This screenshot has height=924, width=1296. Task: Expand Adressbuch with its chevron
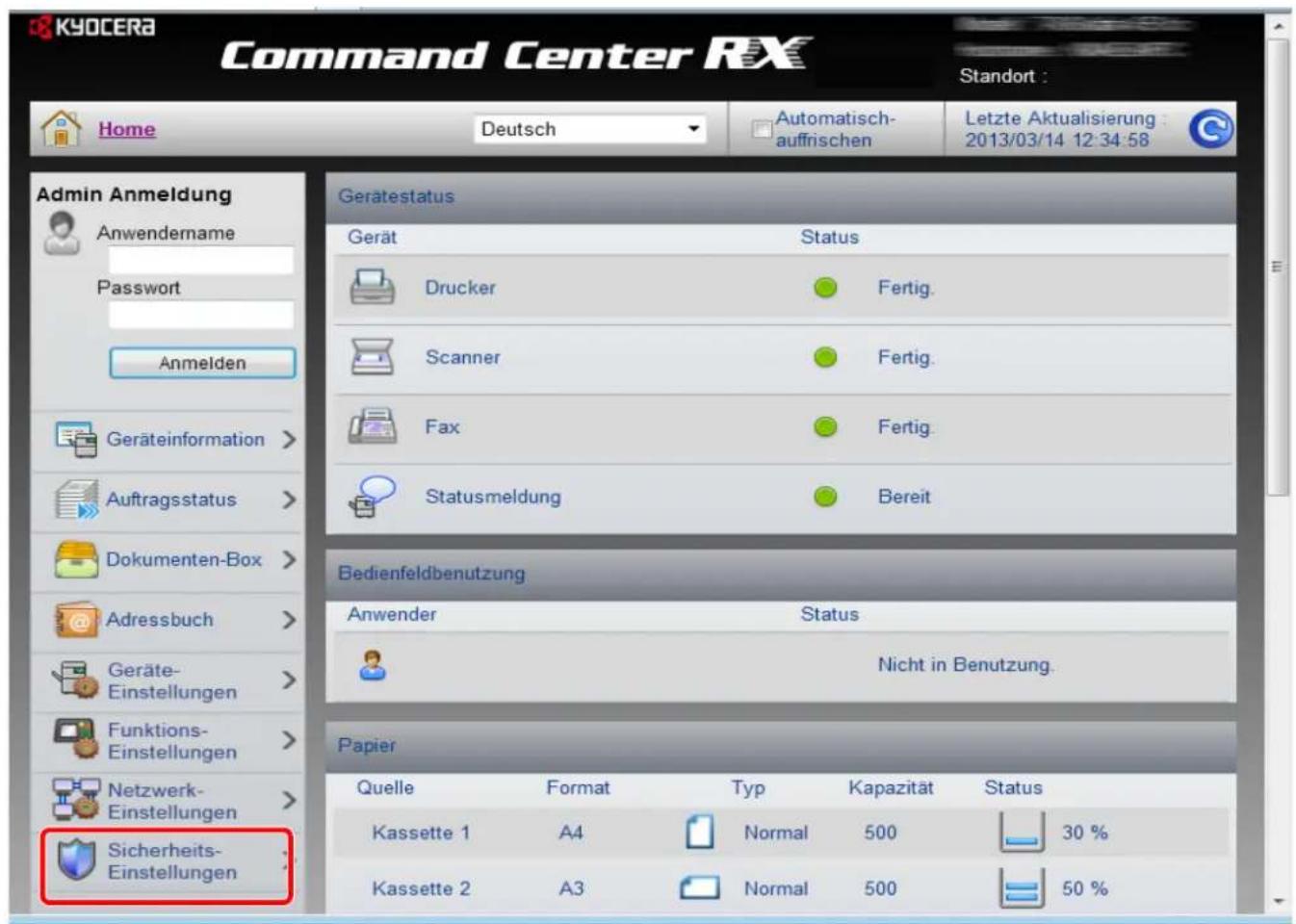[x=289, y=620]
